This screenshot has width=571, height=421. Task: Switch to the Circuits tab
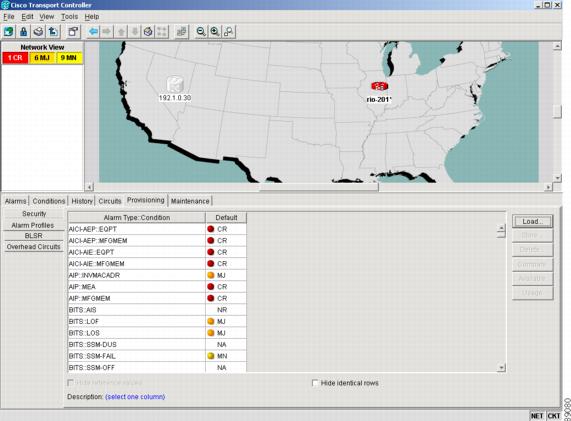(110, 201)
